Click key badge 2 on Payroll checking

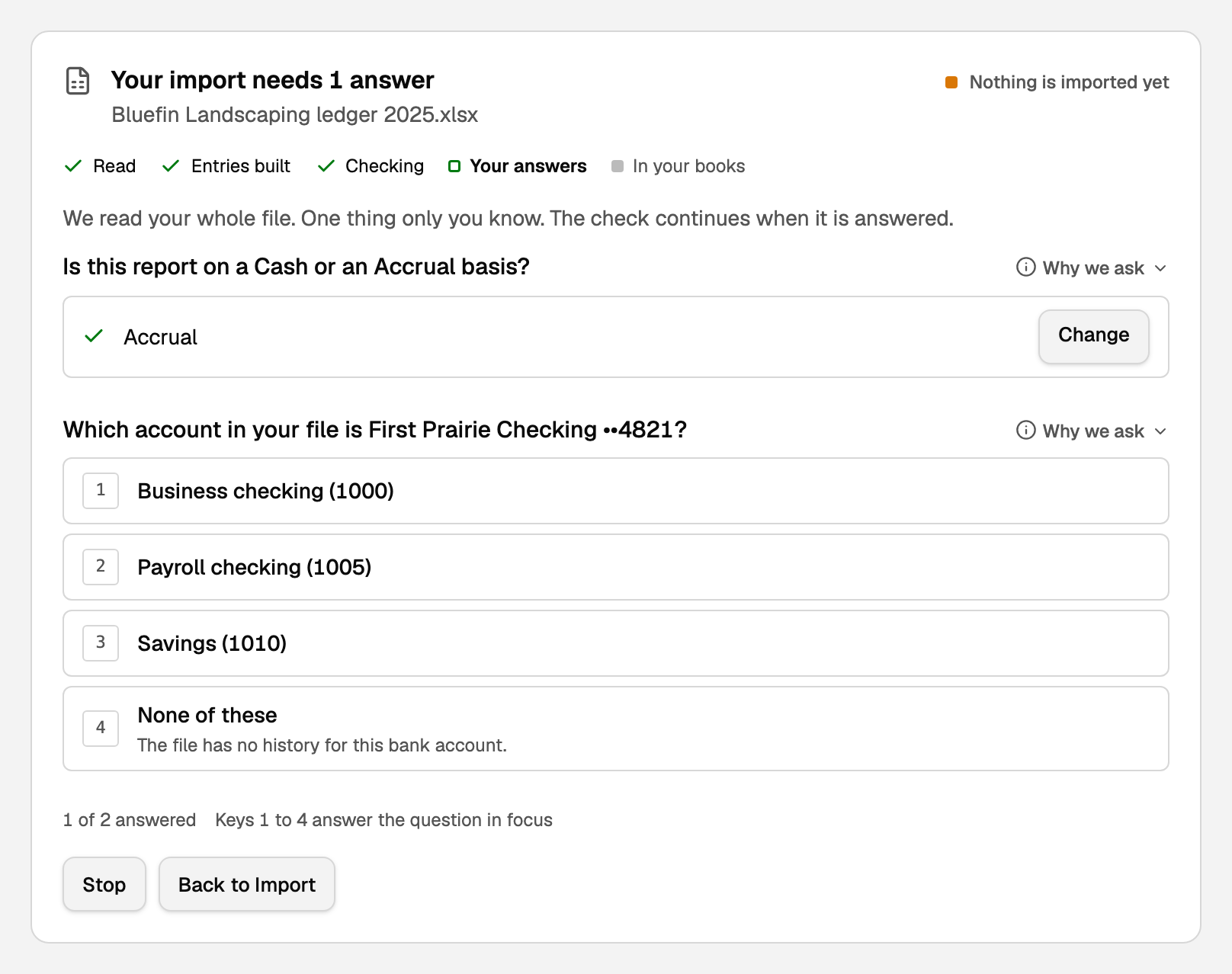pyautogui.click(x=101, y=566)
